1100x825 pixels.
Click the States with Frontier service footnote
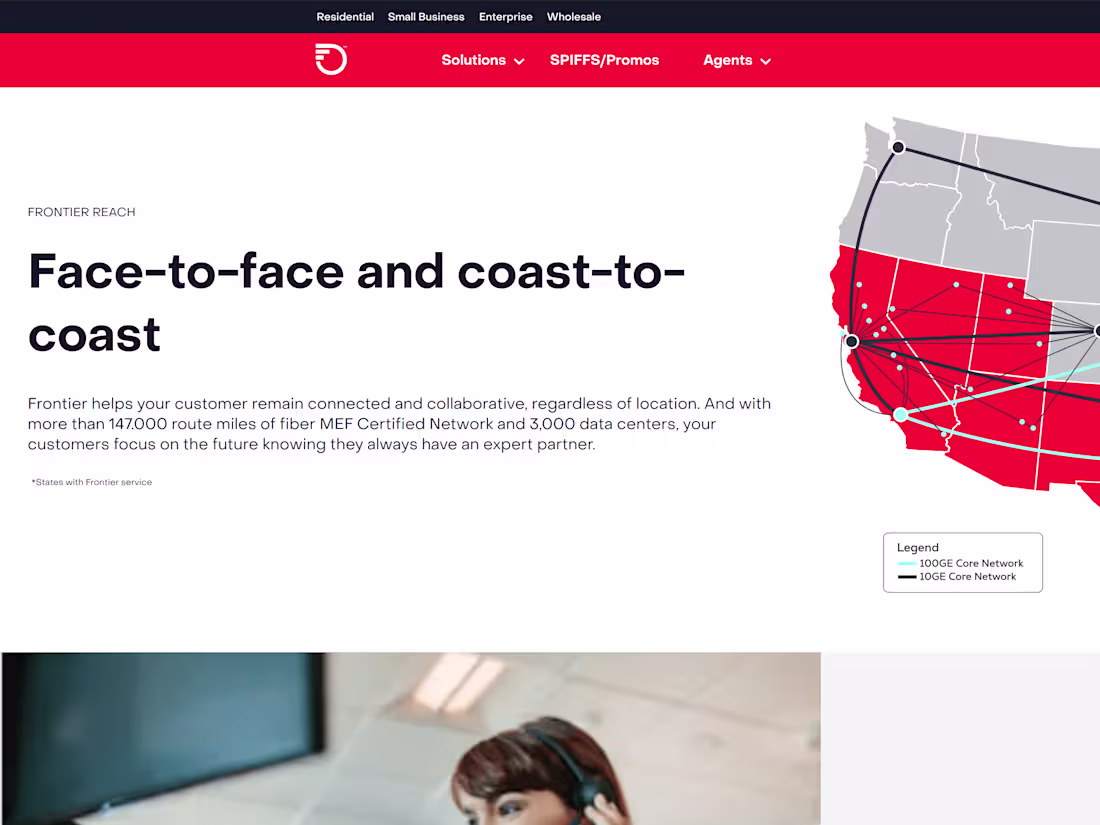click(91, 481)
